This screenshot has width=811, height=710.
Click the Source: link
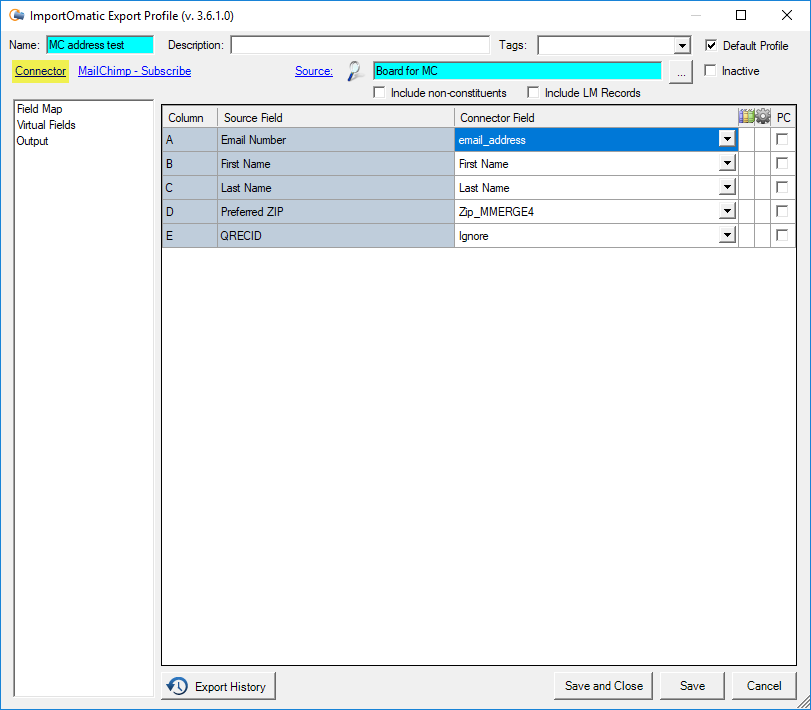coord(314,71)
